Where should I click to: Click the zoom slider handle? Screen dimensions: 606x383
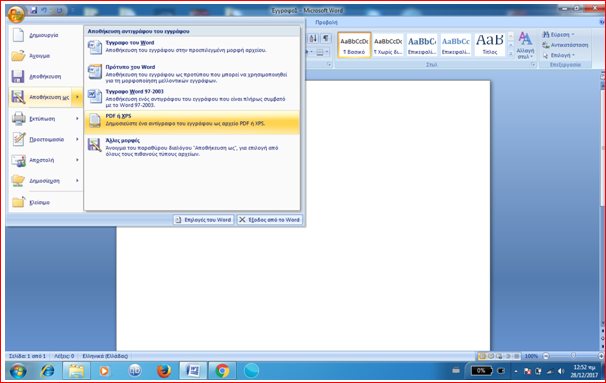pos(573,356)
